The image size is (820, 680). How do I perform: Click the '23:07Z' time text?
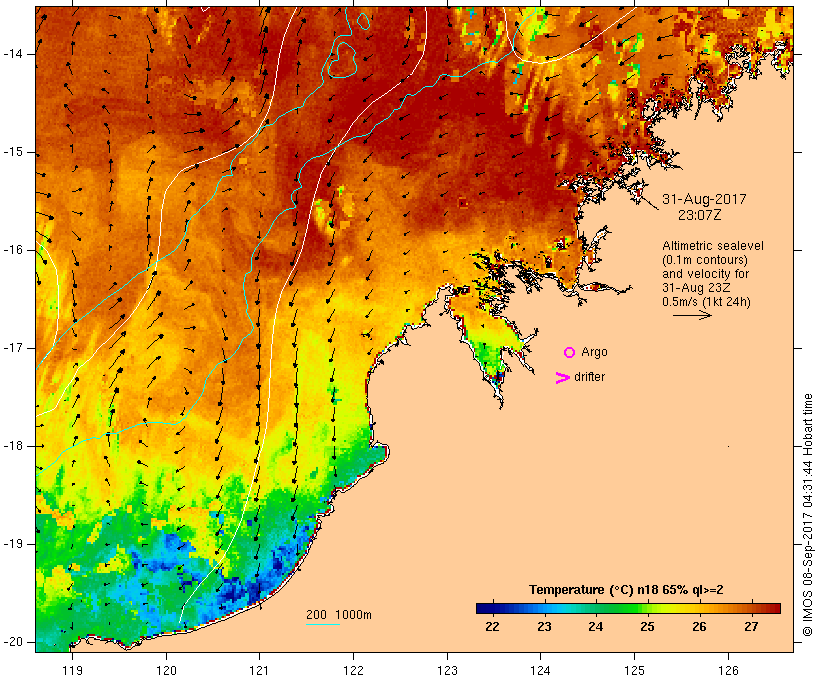coord(700,215)
